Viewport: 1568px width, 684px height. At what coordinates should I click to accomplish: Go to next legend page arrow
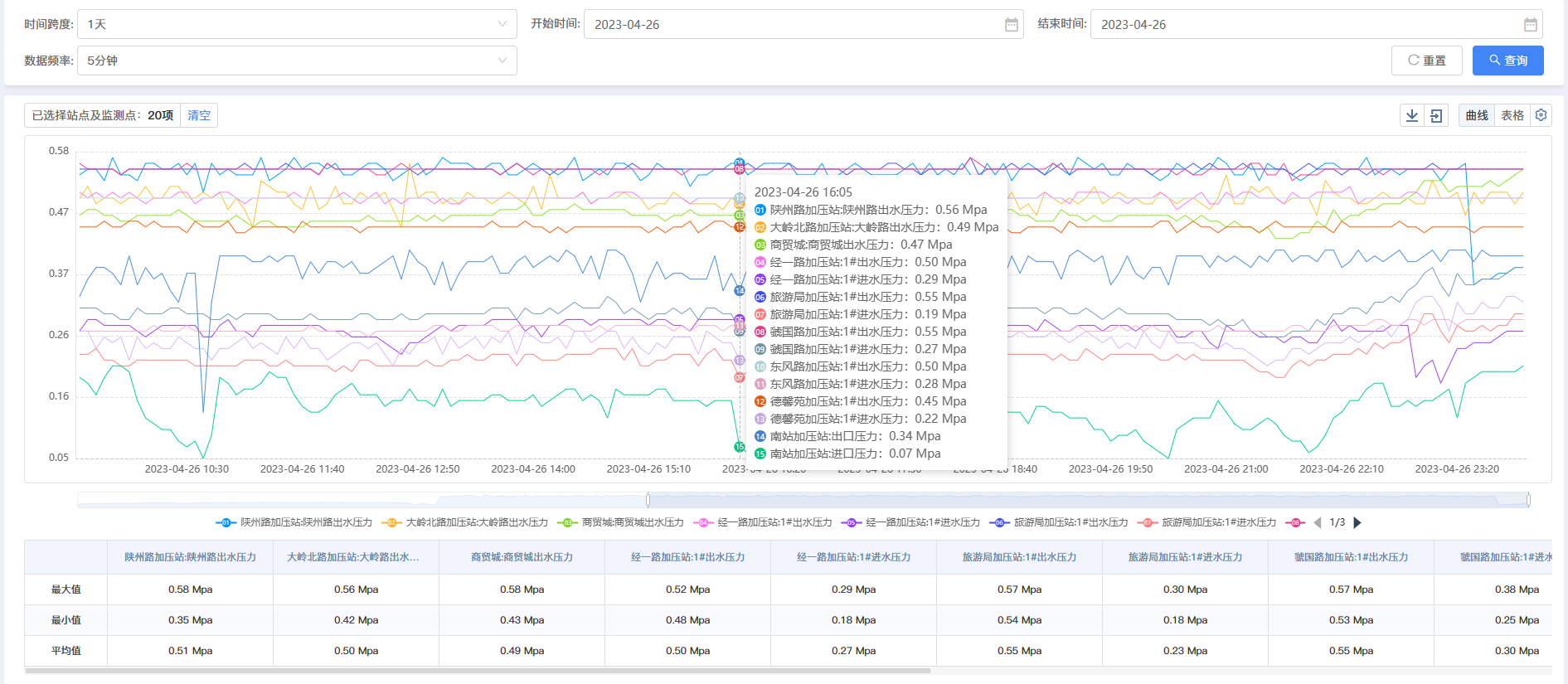1357,522
